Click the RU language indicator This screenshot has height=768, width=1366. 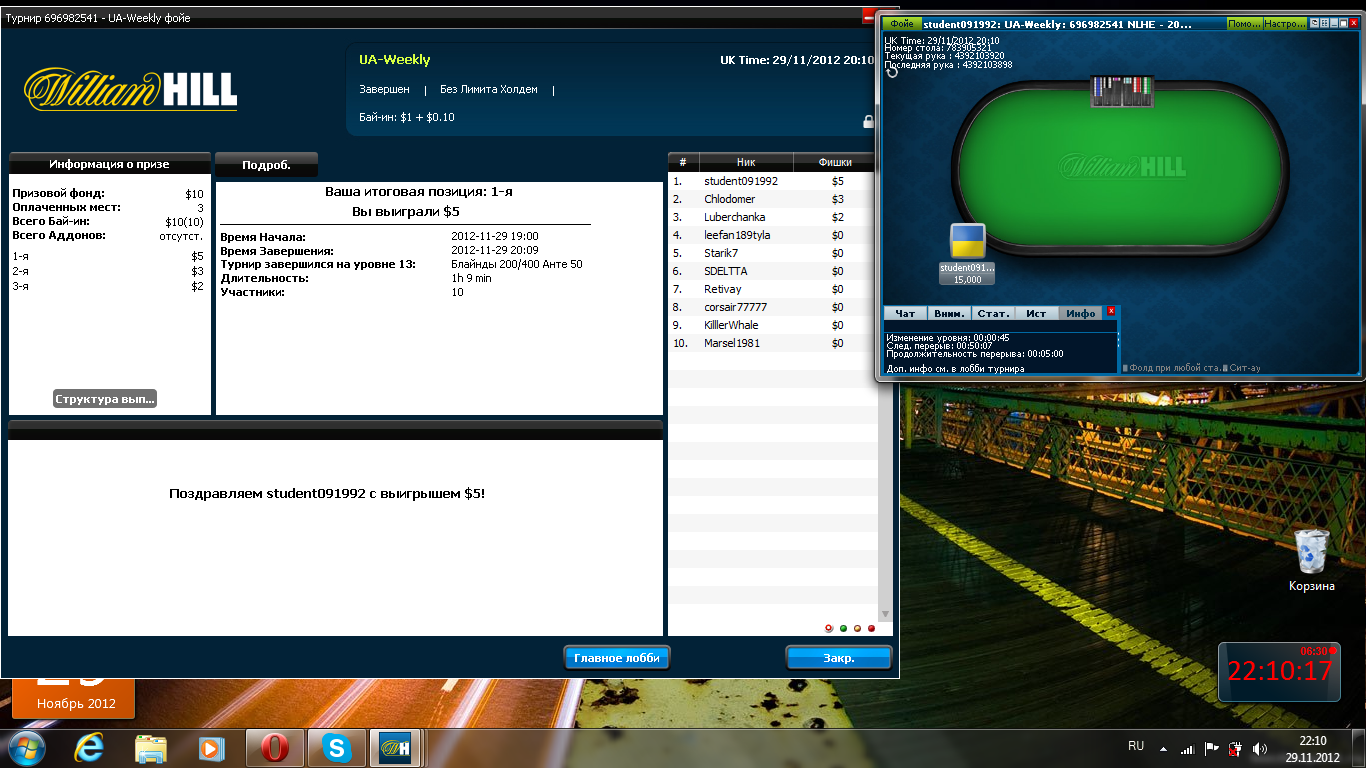[x=1136, y=746]
